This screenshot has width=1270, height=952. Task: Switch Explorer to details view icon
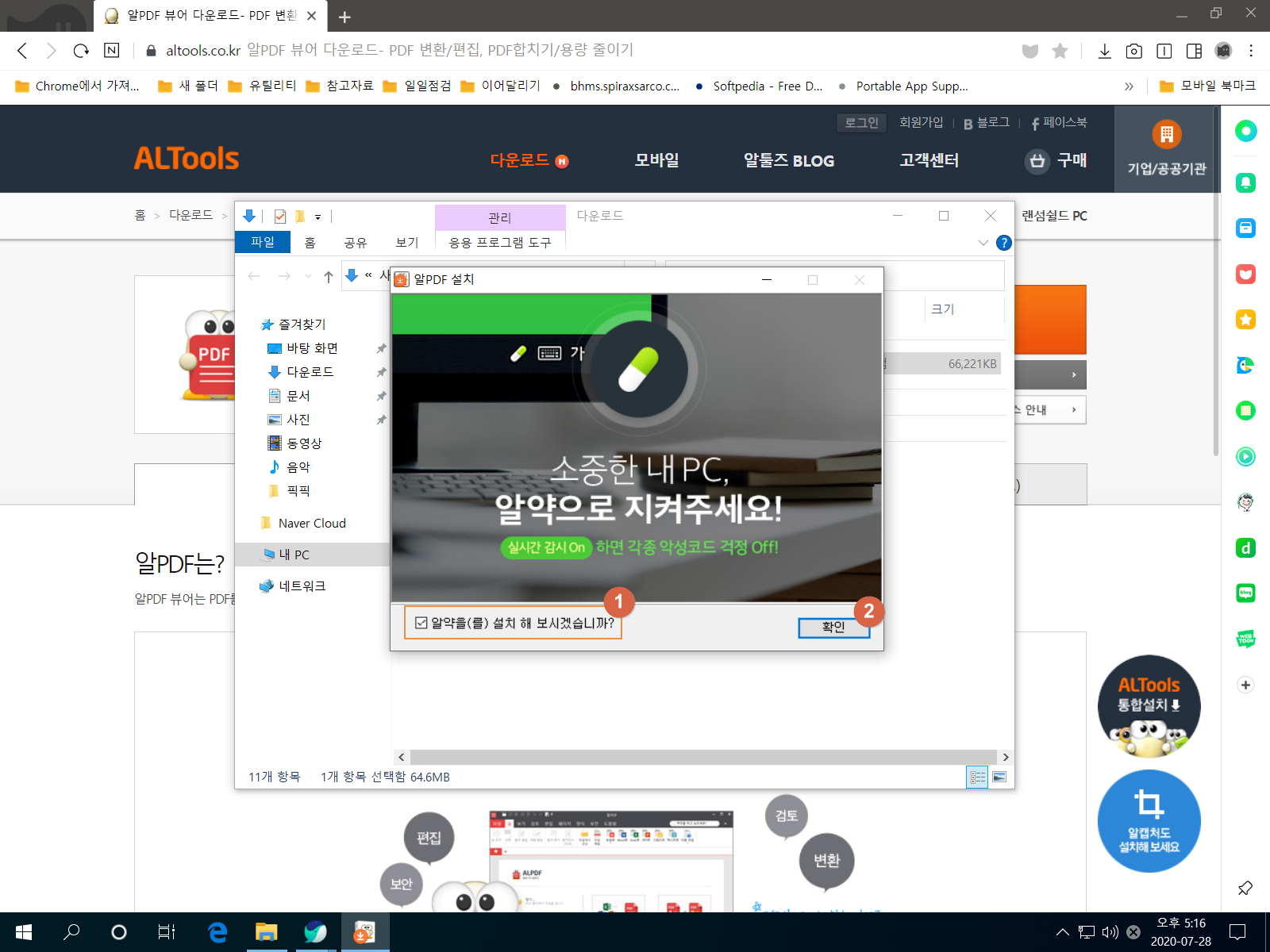coord(978,777)
